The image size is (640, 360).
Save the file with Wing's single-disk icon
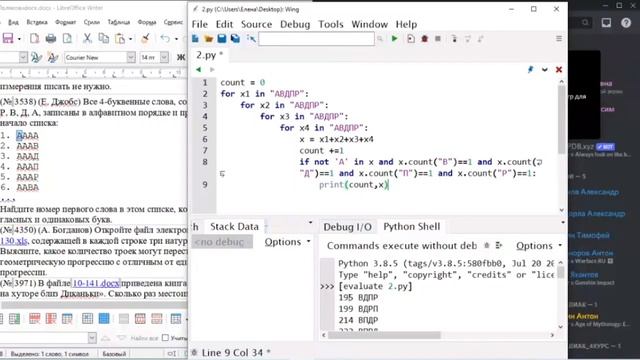[222, 39]
